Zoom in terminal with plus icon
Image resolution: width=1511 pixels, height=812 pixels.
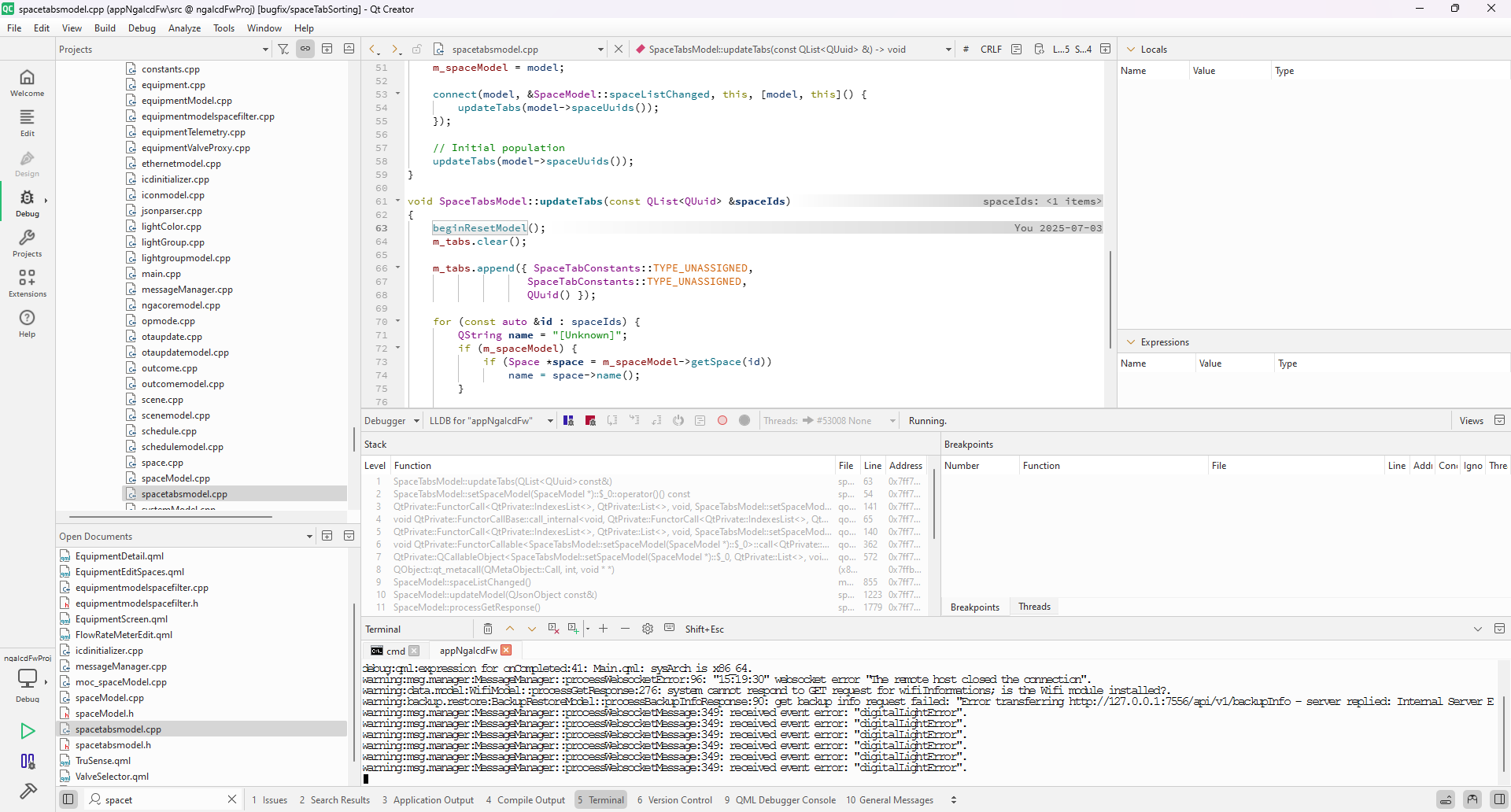pos(604,629)
